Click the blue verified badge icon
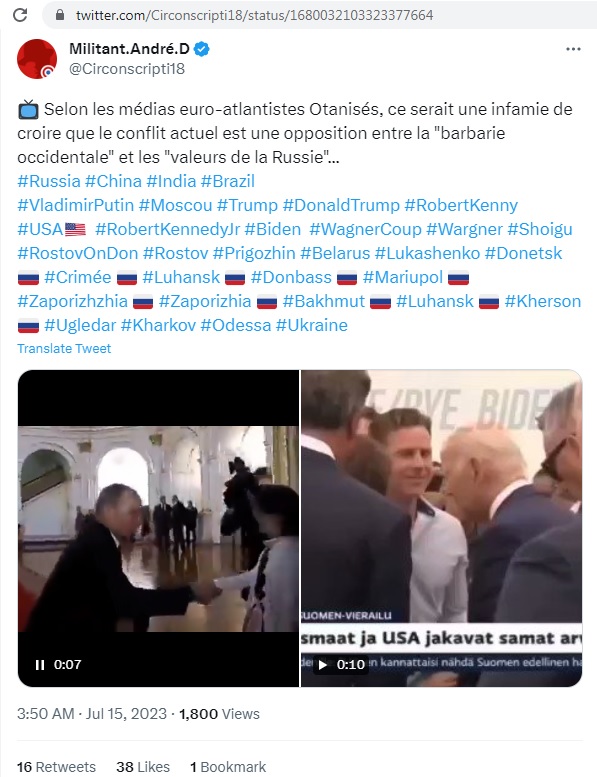The image size is (597, 777). pos(202,49)
